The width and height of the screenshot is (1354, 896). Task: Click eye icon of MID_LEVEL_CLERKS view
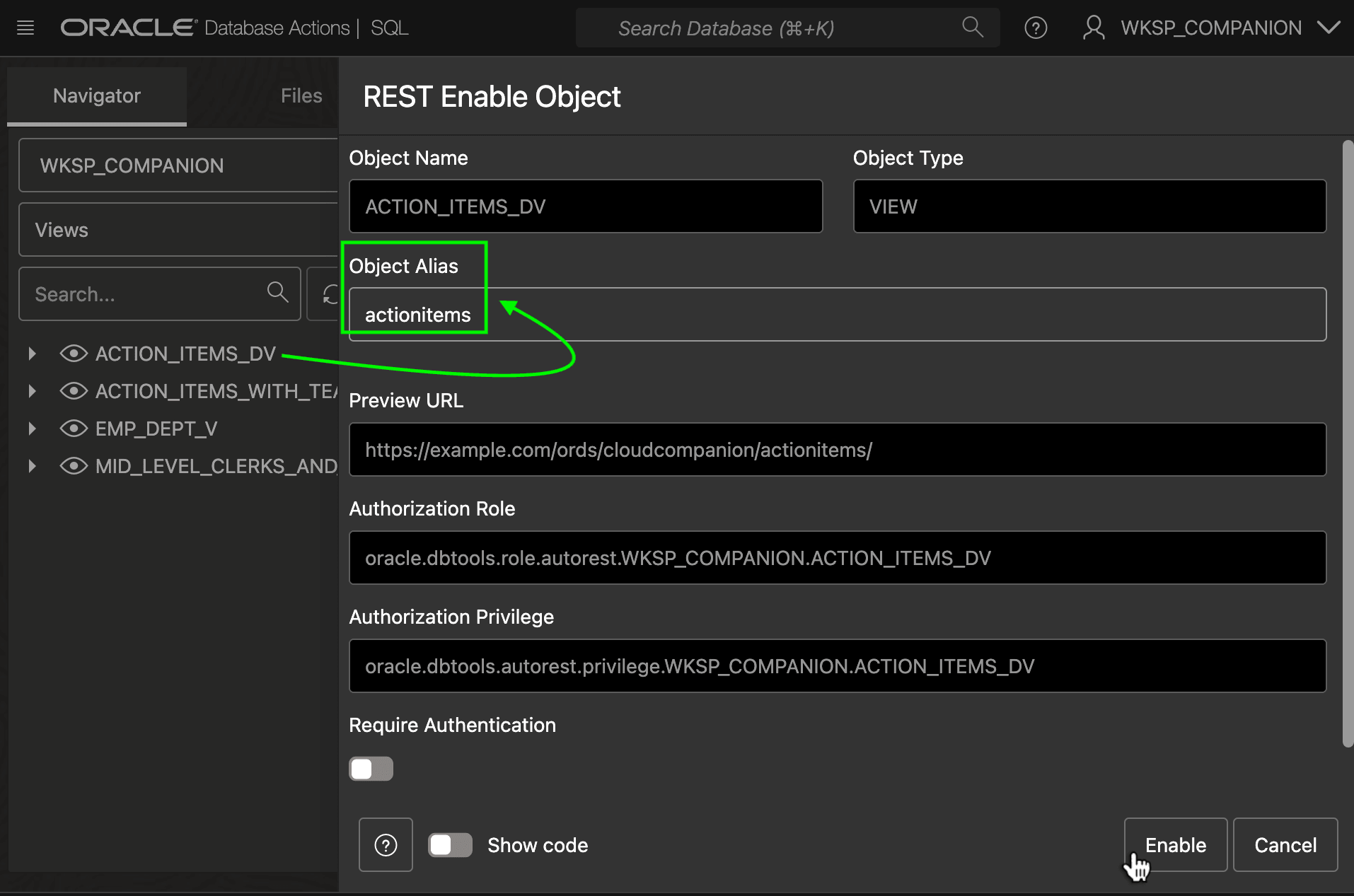click(x=74, y=466)
